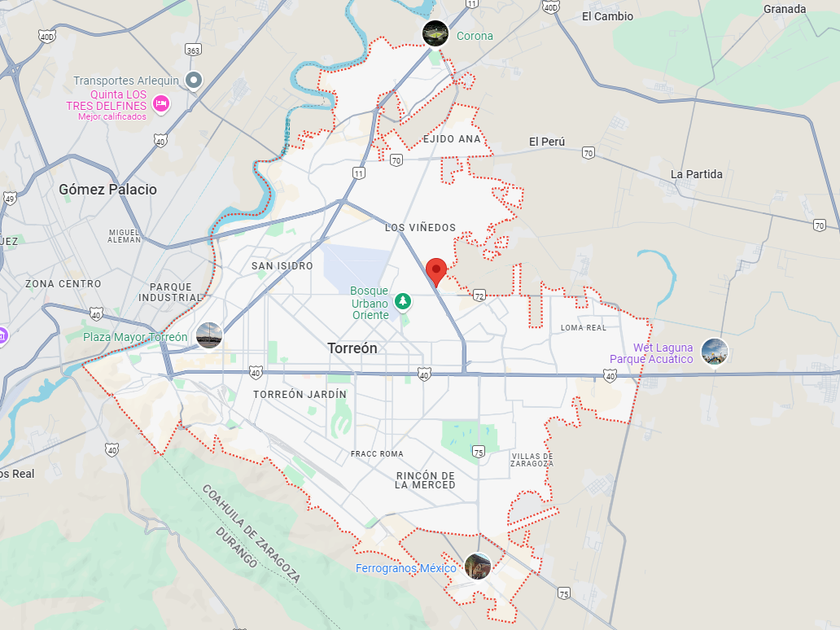The height and width of the screenshot is (630, 840).
Task: Click the Wet Laguna Parque Acuático label
Action: [x=651, y=354]
